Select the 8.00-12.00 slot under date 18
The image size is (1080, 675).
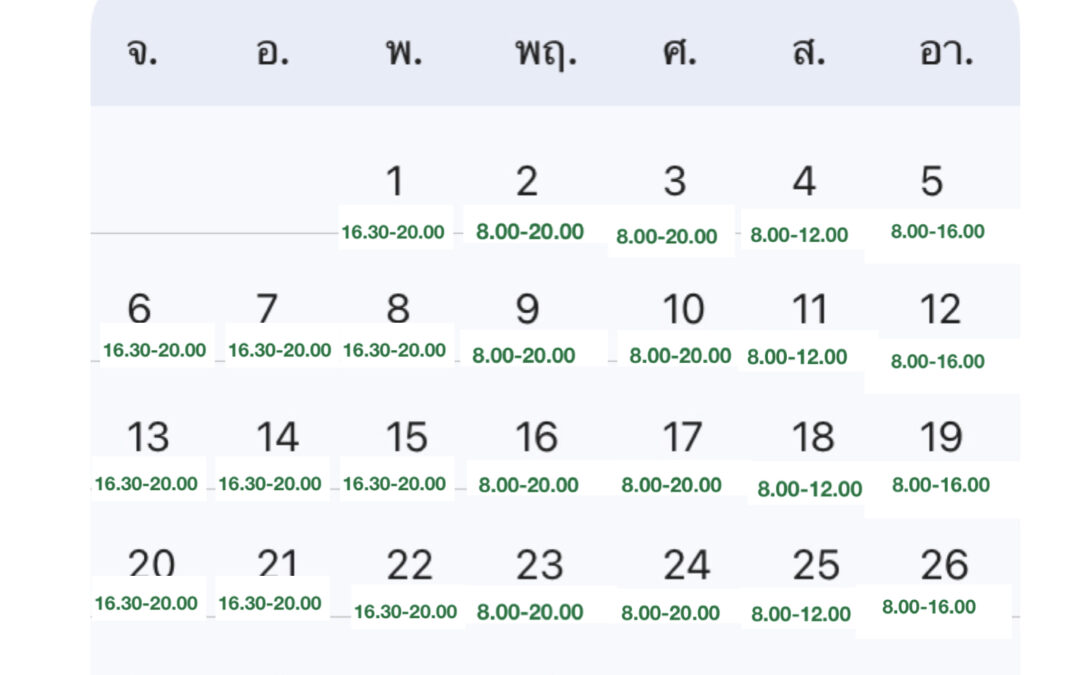(809, 489)
